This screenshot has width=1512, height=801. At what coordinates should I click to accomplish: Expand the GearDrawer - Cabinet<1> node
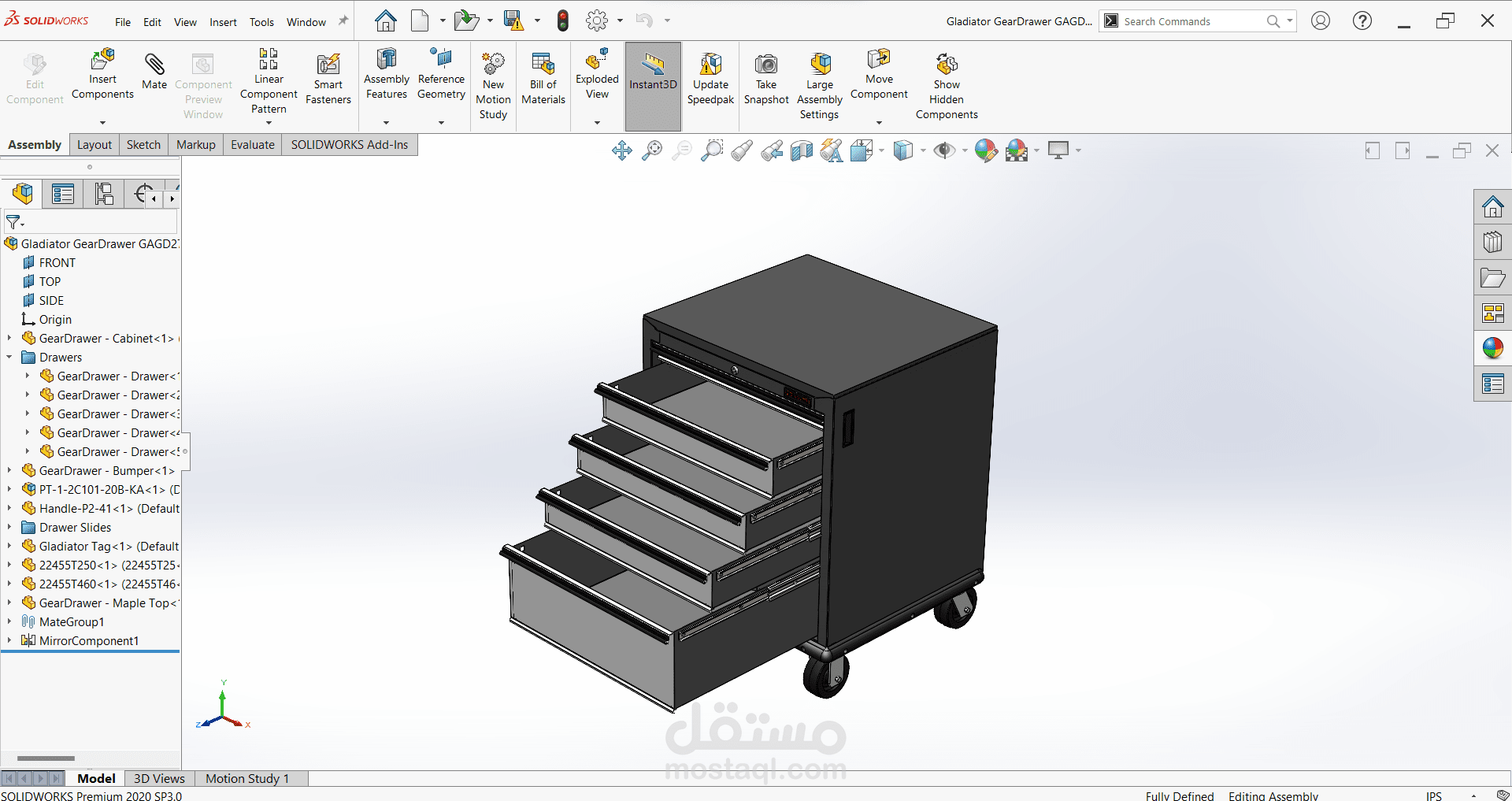(x=9, y=338)
